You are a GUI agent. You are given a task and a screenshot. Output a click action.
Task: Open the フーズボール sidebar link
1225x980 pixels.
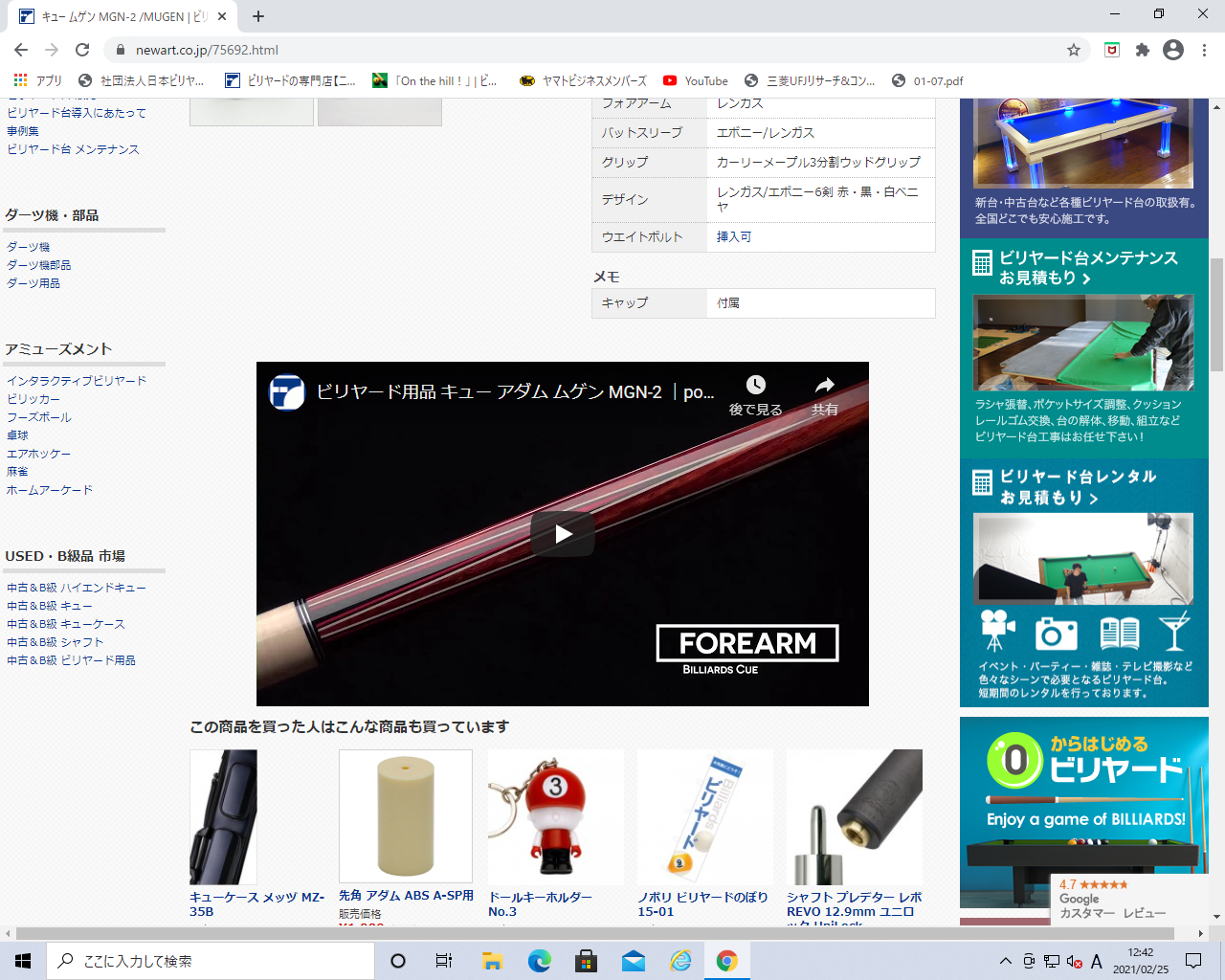(x=39, y=417)
